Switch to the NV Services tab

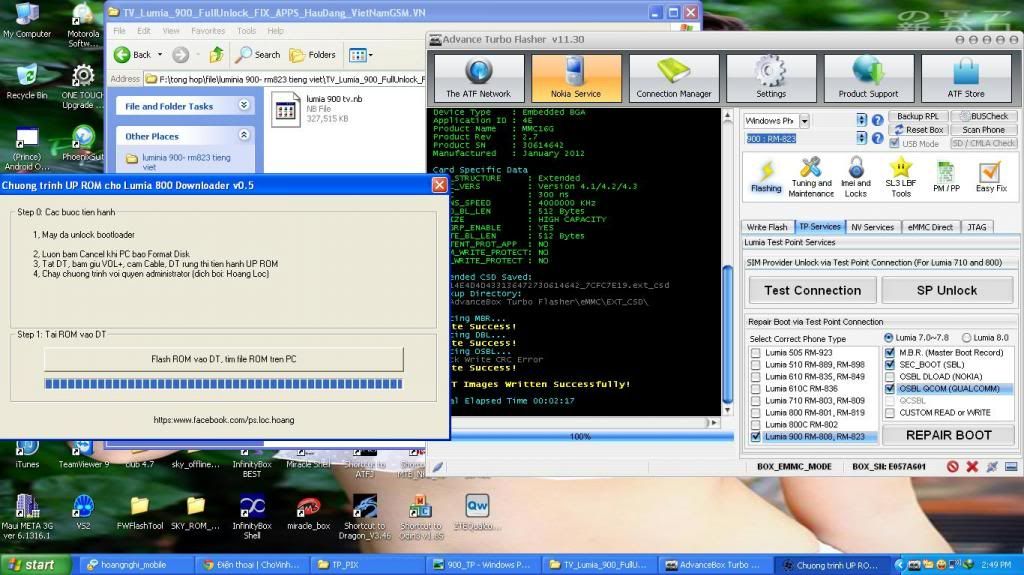point(872,227)
